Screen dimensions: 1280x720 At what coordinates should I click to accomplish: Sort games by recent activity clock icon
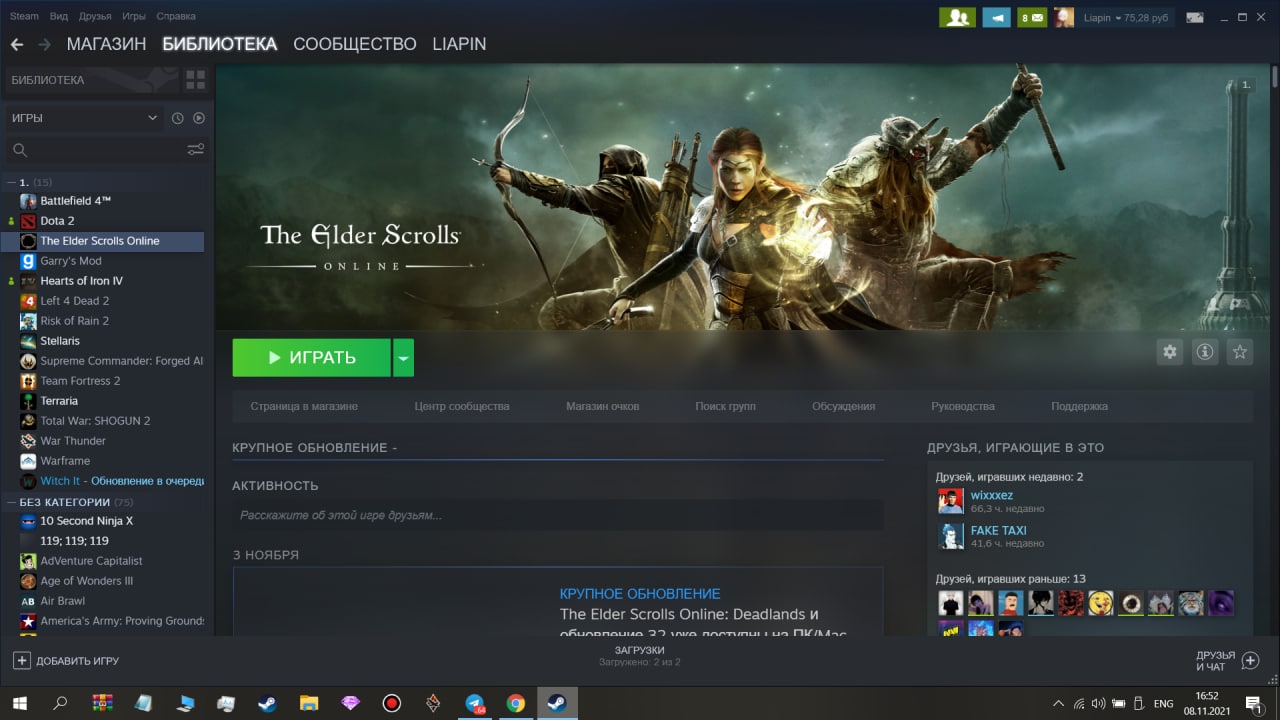coord(177,118)
